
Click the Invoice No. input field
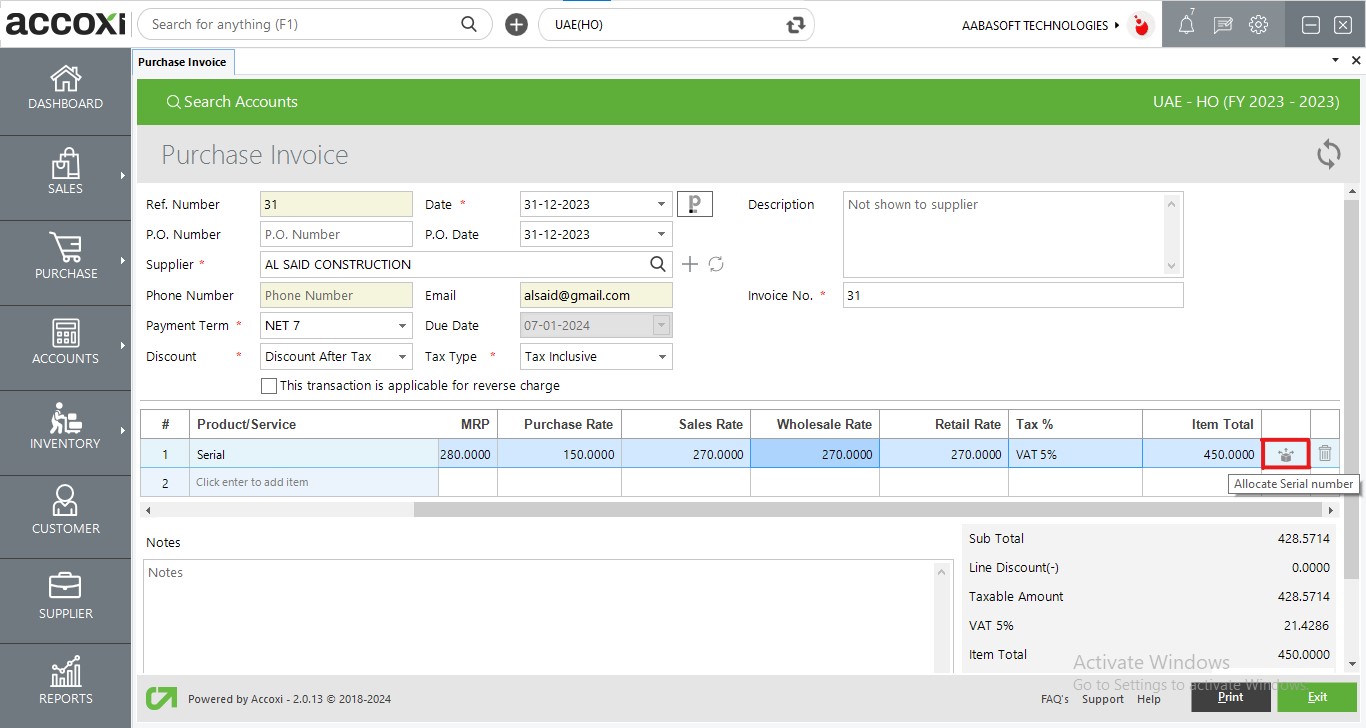pos(1012,295)
